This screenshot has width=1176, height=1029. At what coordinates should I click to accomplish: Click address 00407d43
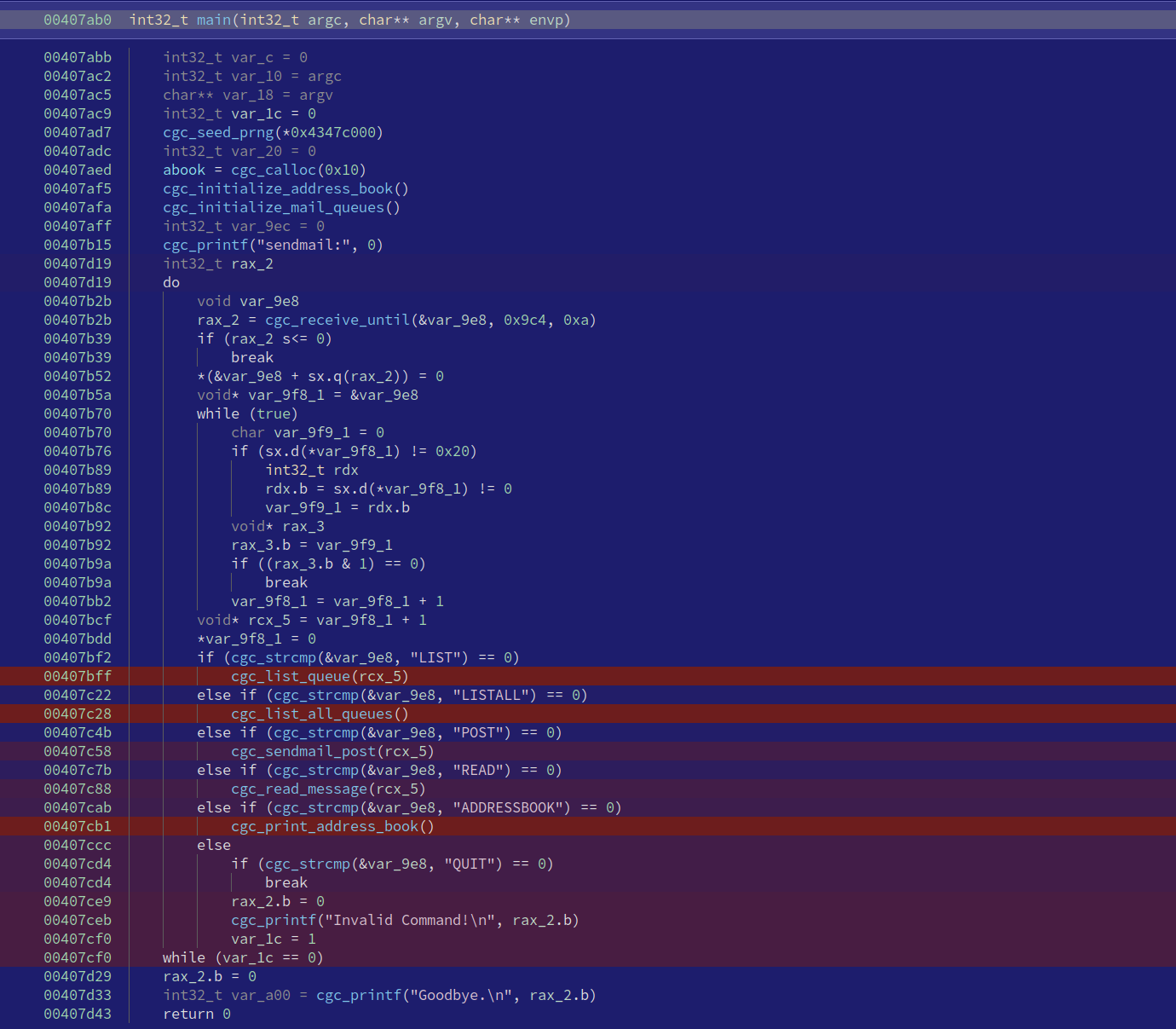point(78,1014)
